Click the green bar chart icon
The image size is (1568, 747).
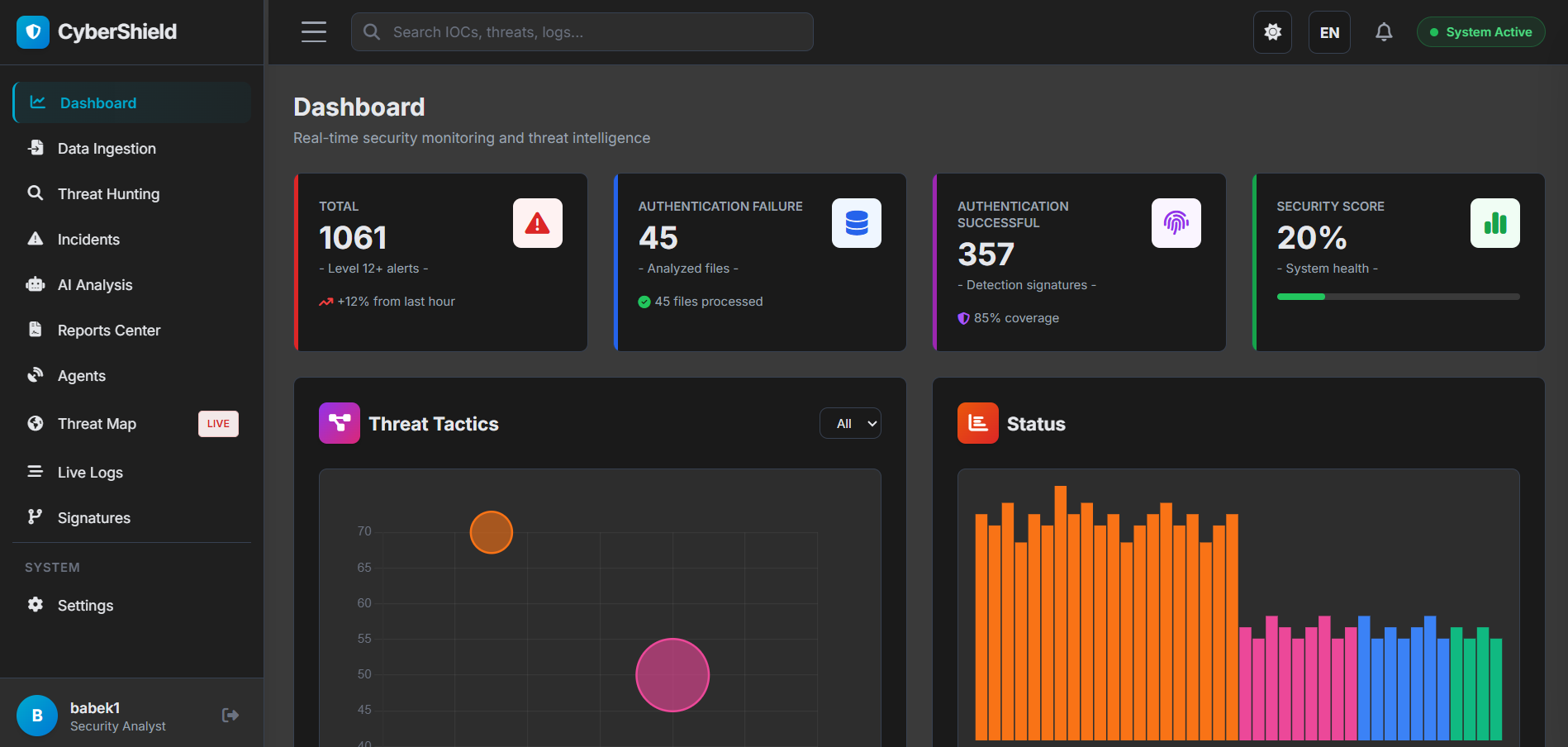coord(1494,223)
